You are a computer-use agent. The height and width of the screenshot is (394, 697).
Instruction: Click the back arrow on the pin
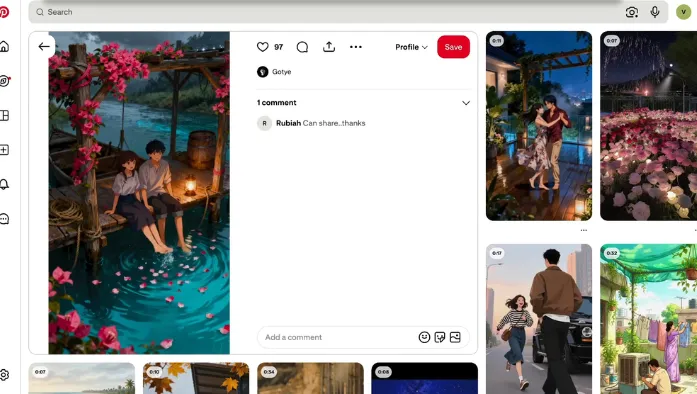[44, 46]
